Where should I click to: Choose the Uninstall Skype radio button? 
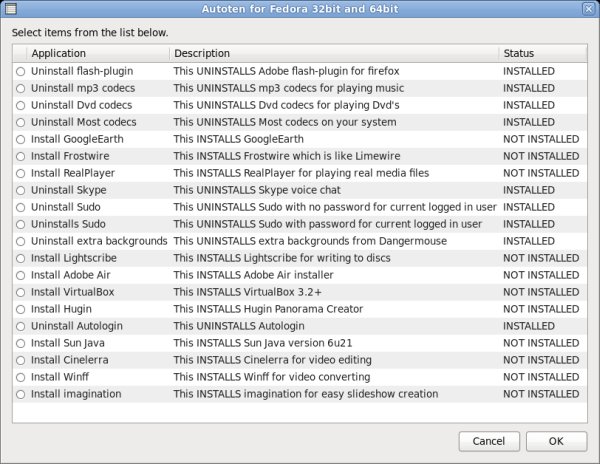click(x=20, y=190)
